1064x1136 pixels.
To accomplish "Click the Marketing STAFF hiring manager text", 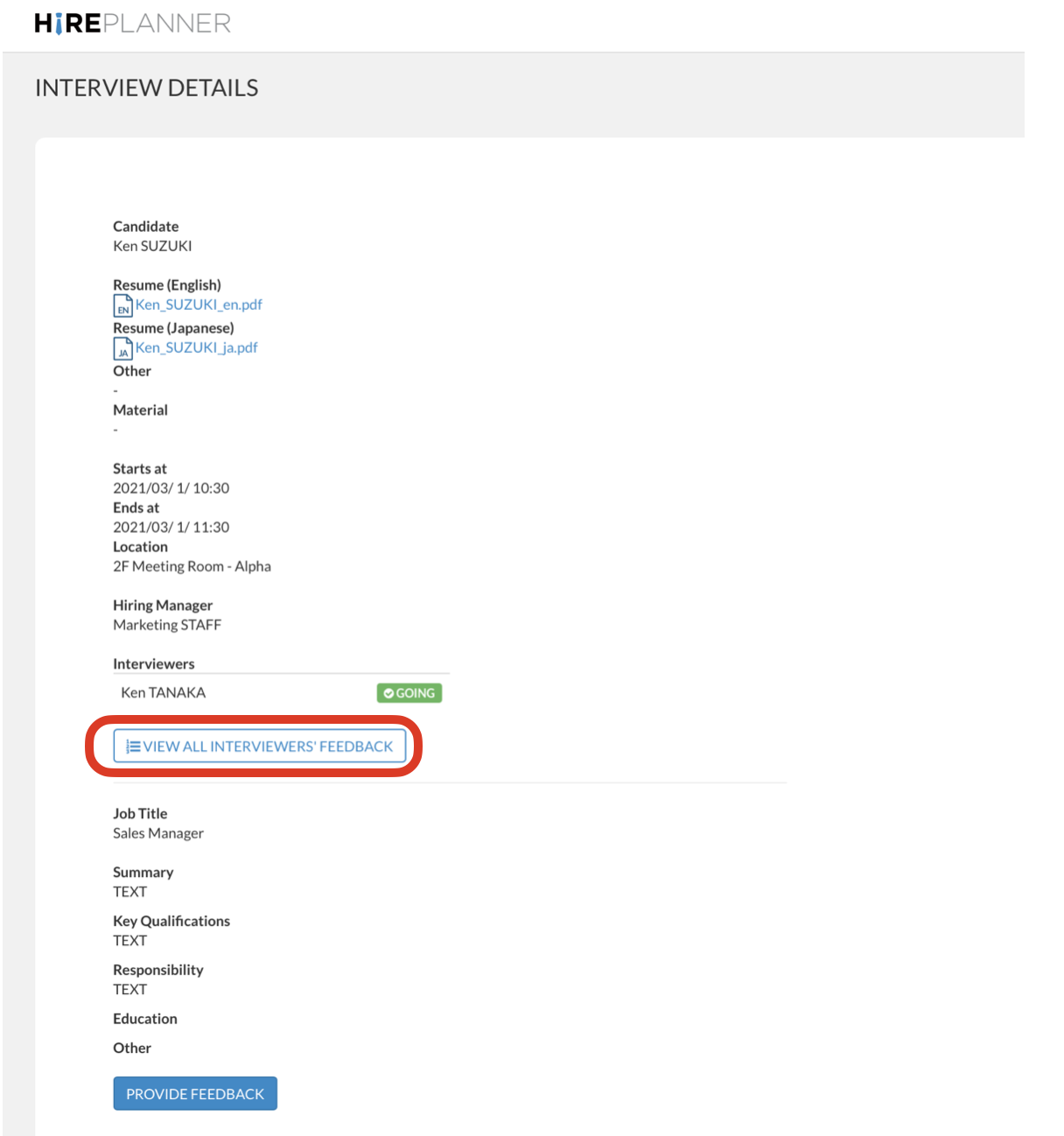I will [167, 625].
